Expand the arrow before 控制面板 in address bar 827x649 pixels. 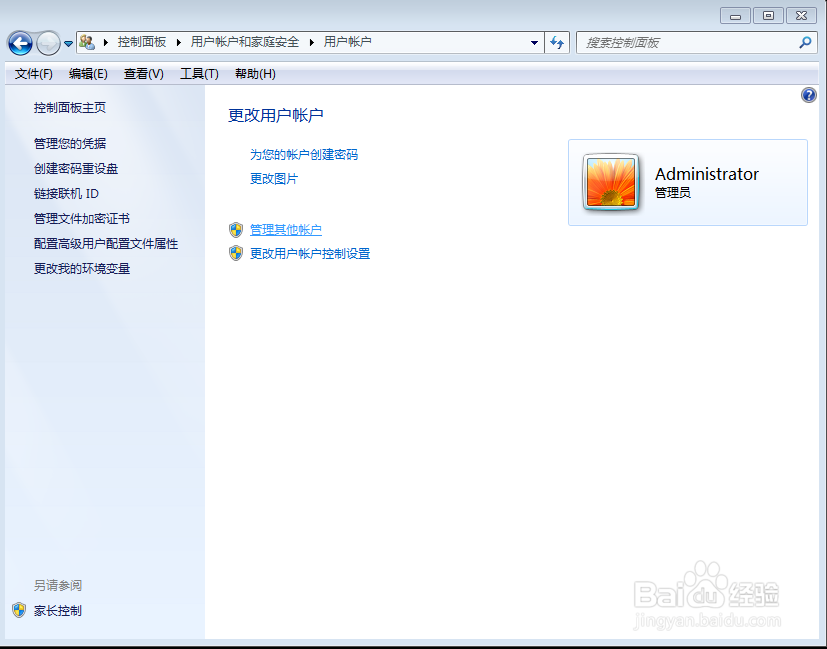(105, 42)
